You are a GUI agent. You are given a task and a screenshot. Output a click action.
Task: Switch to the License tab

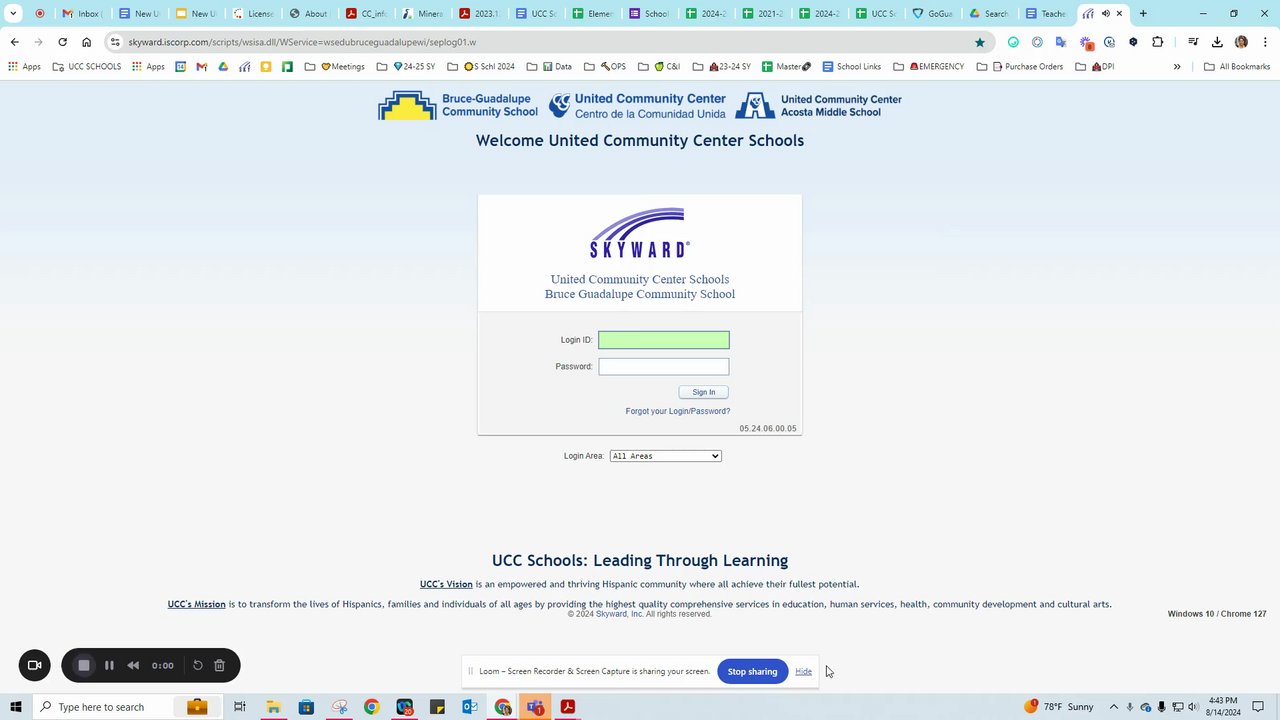click(x=253, y=14)
